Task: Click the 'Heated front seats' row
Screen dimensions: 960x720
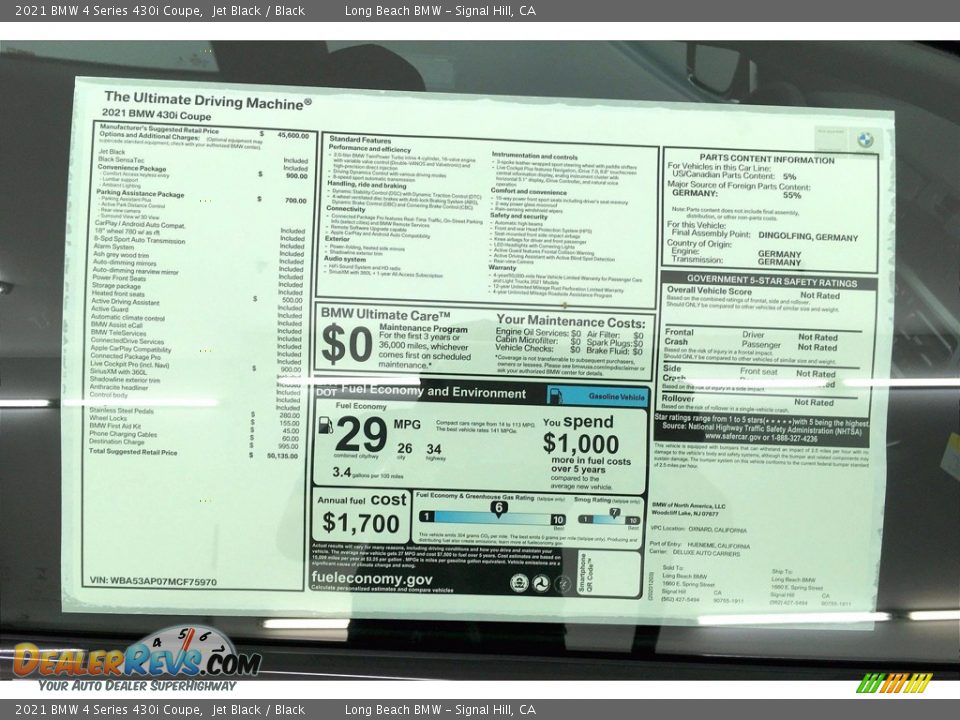Action: click(118, 294)
